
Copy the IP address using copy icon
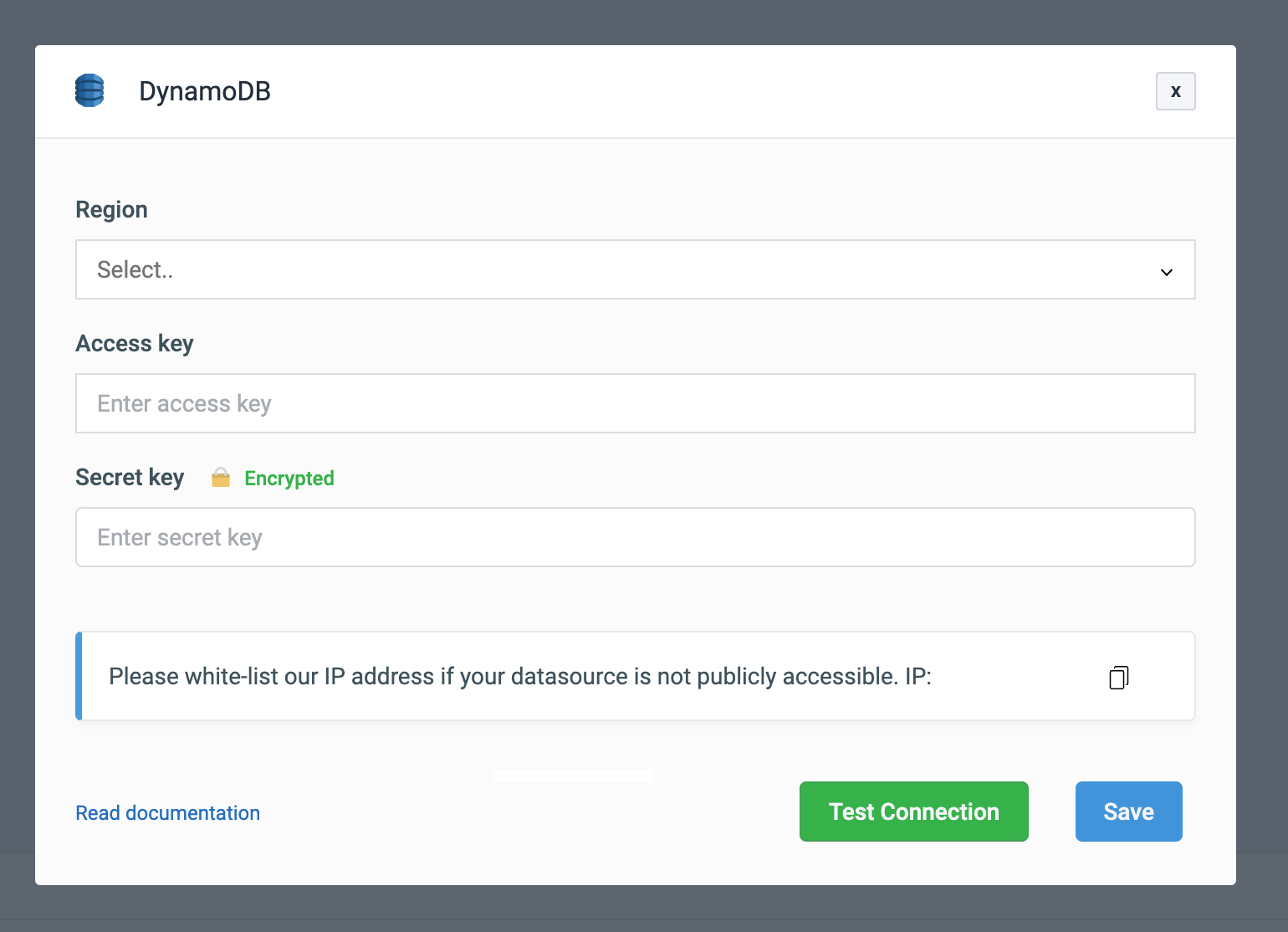(x=1118, y=677)
